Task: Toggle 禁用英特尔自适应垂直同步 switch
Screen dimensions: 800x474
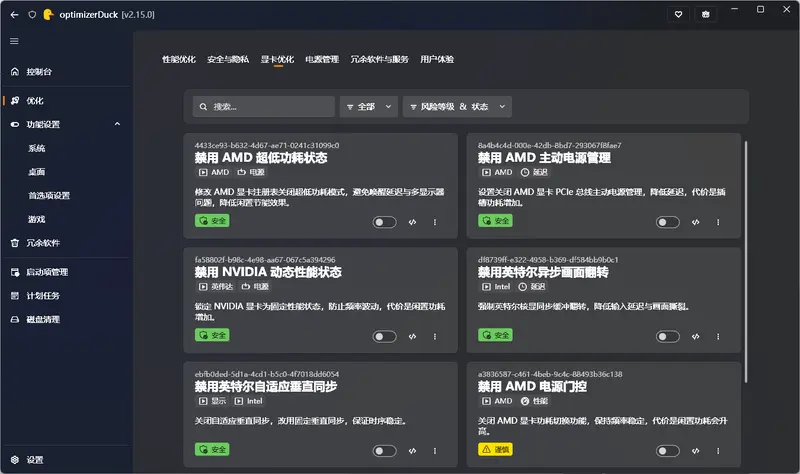Action: pos(384,451)
